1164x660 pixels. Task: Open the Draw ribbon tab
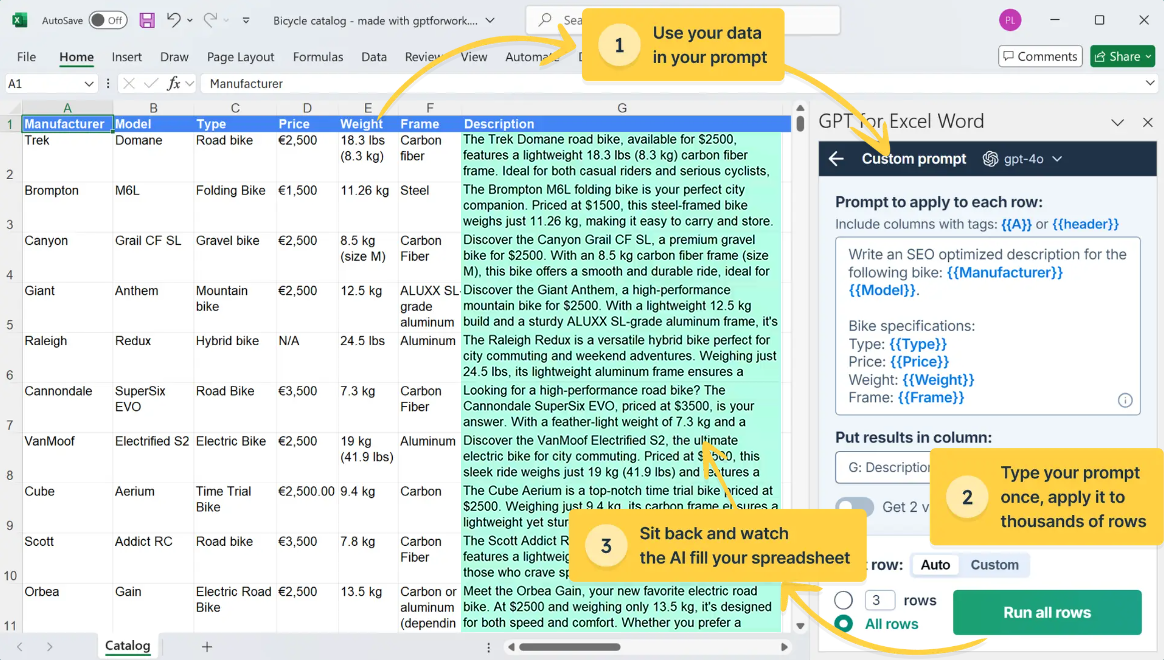pos(174,56)
